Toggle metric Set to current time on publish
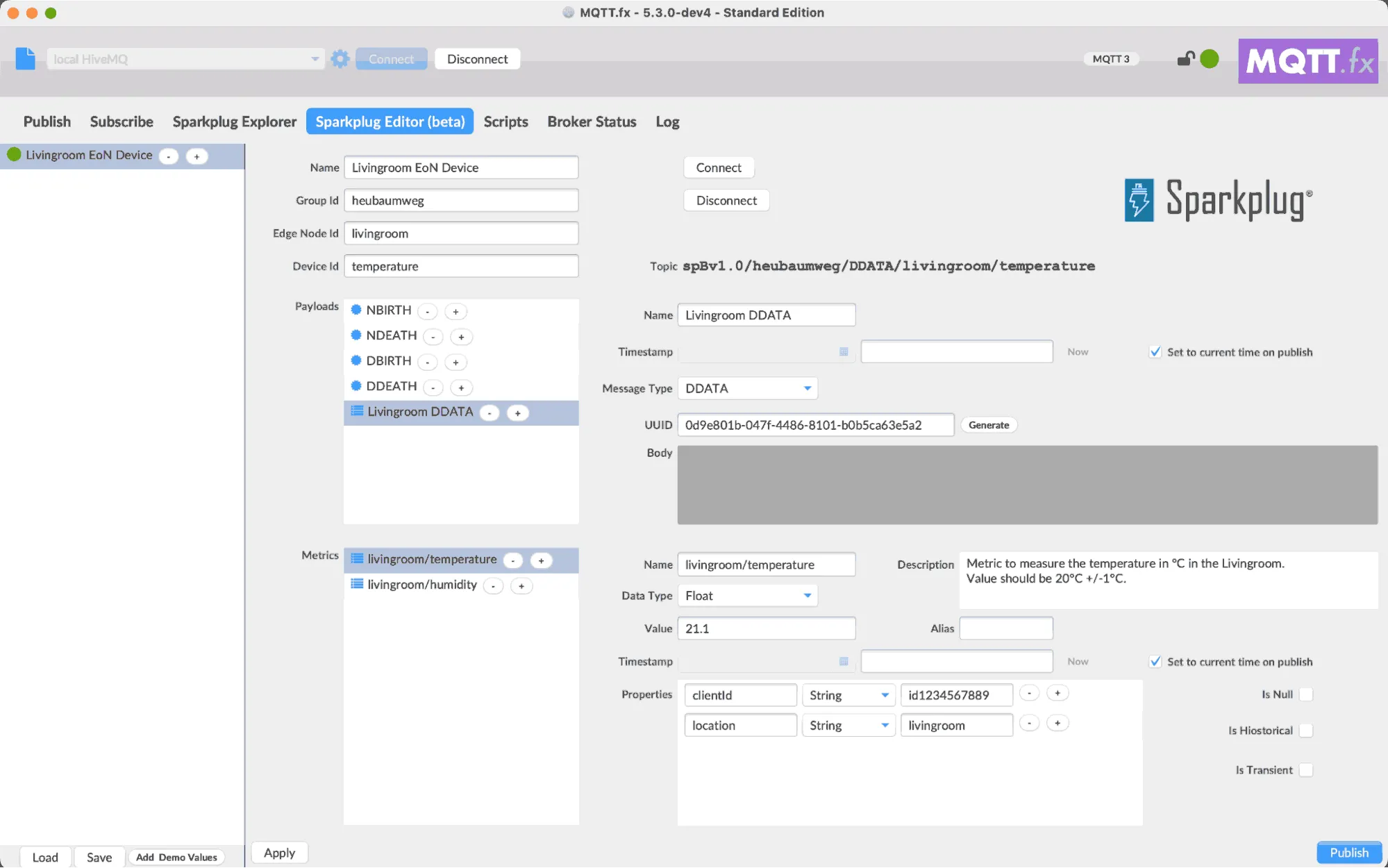 tap(1155, 662)
